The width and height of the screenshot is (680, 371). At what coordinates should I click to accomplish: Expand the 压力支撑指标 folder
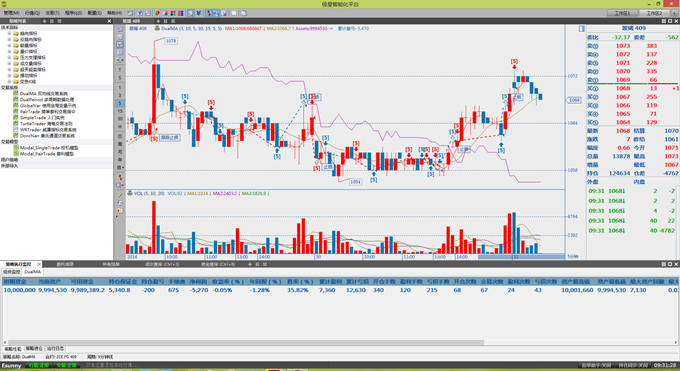click(9, 57)
